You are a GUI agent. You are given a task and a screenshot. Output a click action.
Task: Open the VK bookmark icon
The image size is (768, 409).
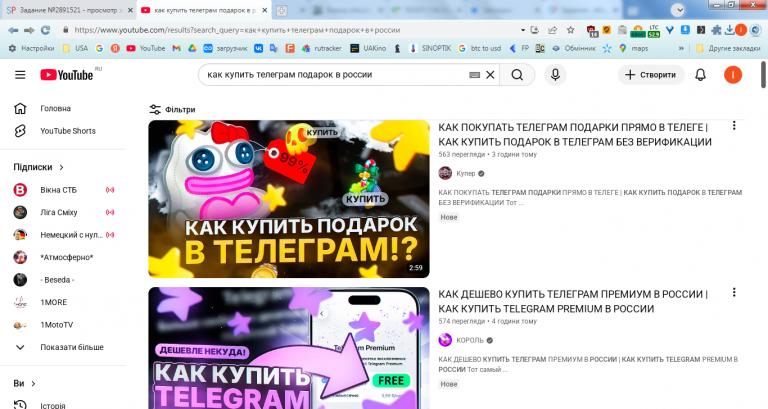[258, 48]
